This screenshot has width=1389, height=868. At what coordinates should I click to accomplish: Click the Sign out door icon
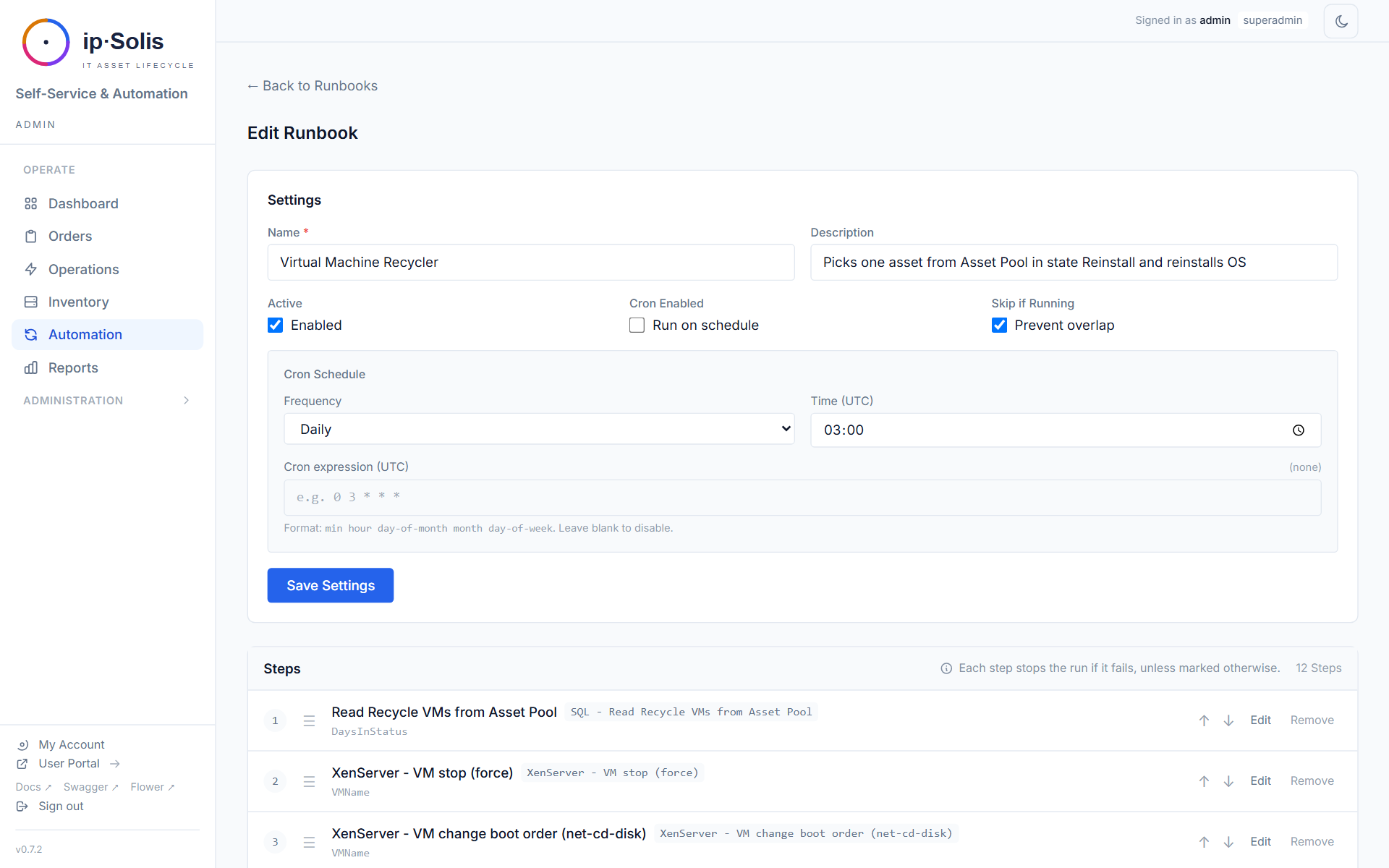coord(22,806)
